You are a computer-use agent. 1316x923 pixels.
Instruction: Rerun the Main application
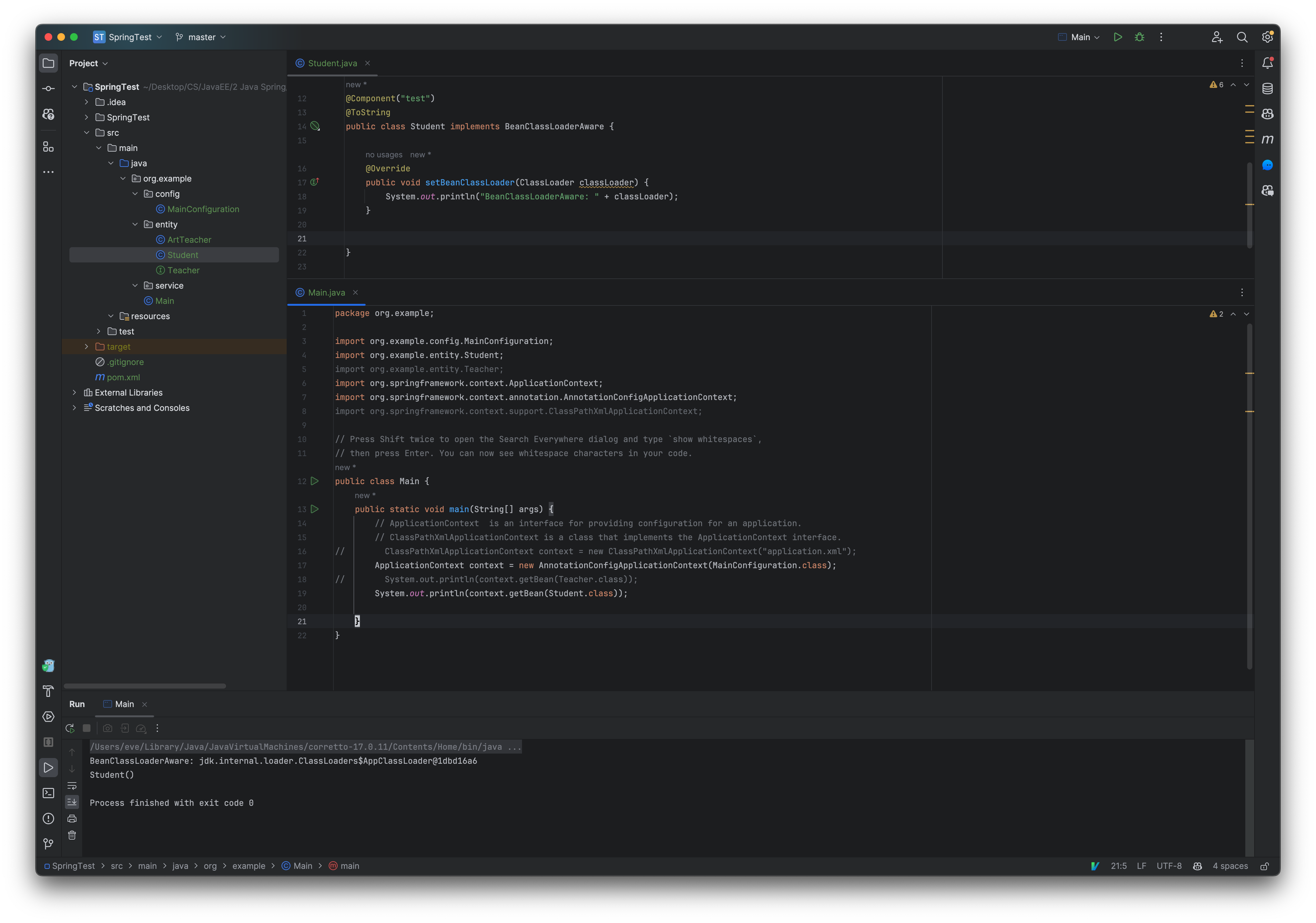click(70, 728)
